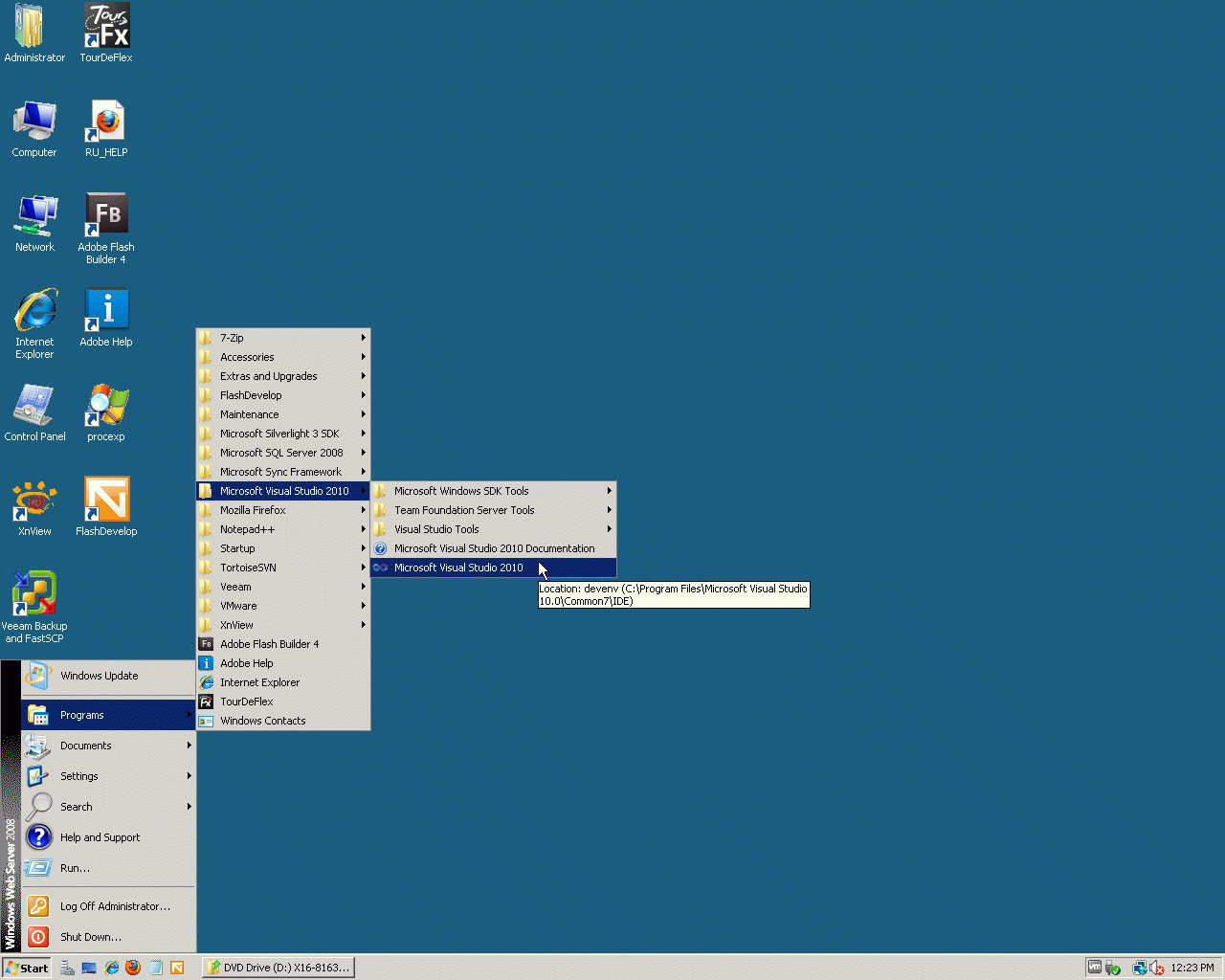Open Microsoft SQL Server 2008 group

pos(283,453)
